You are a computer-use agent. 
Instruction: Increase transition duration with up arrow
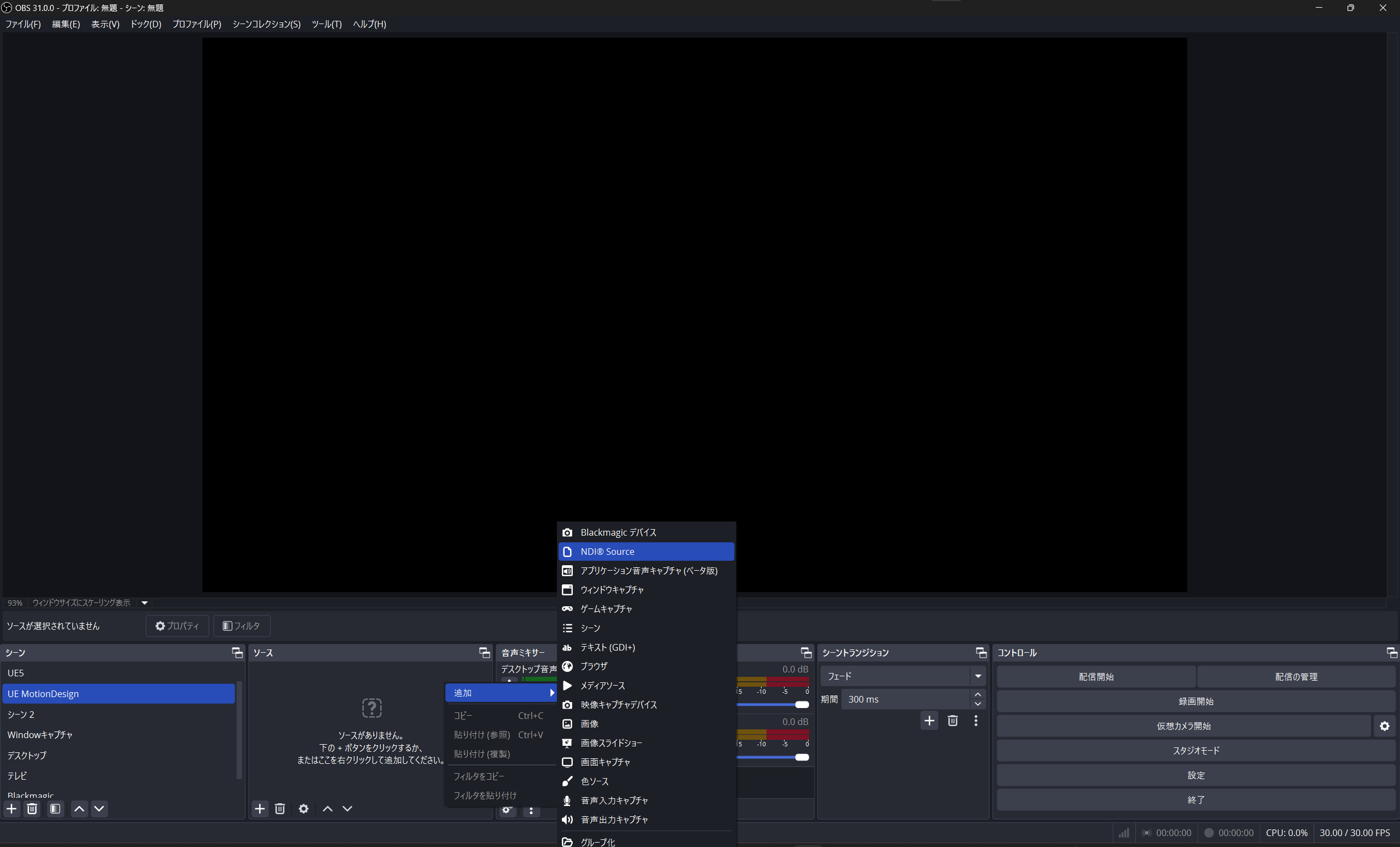[x=977, y=695]
